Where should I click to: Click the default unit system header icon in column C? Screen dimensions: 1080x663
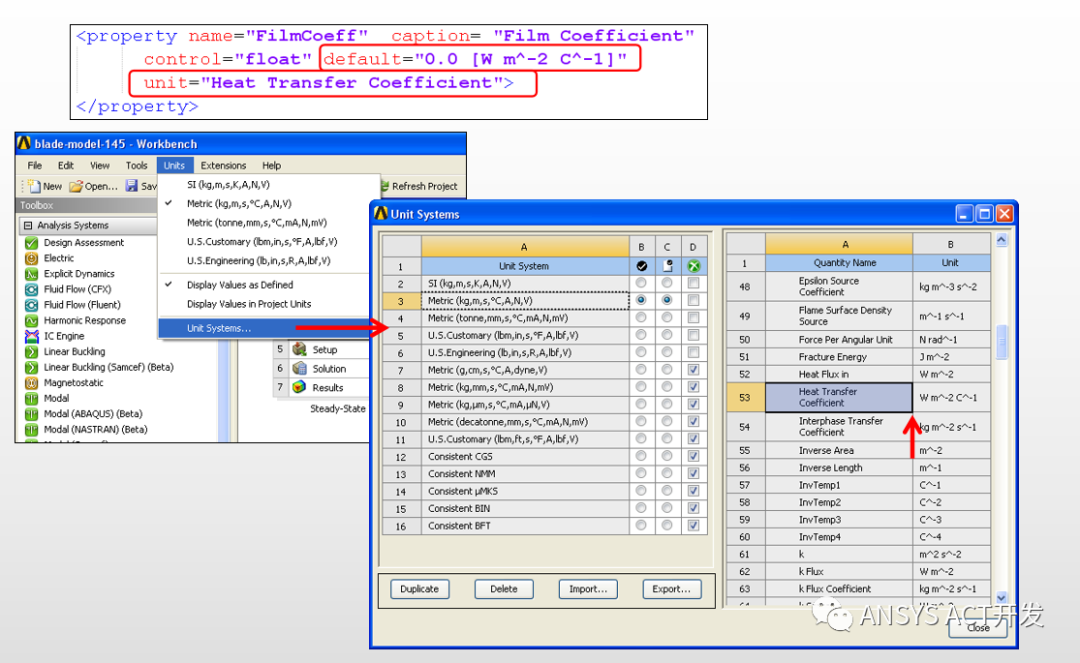pos(667,266)
